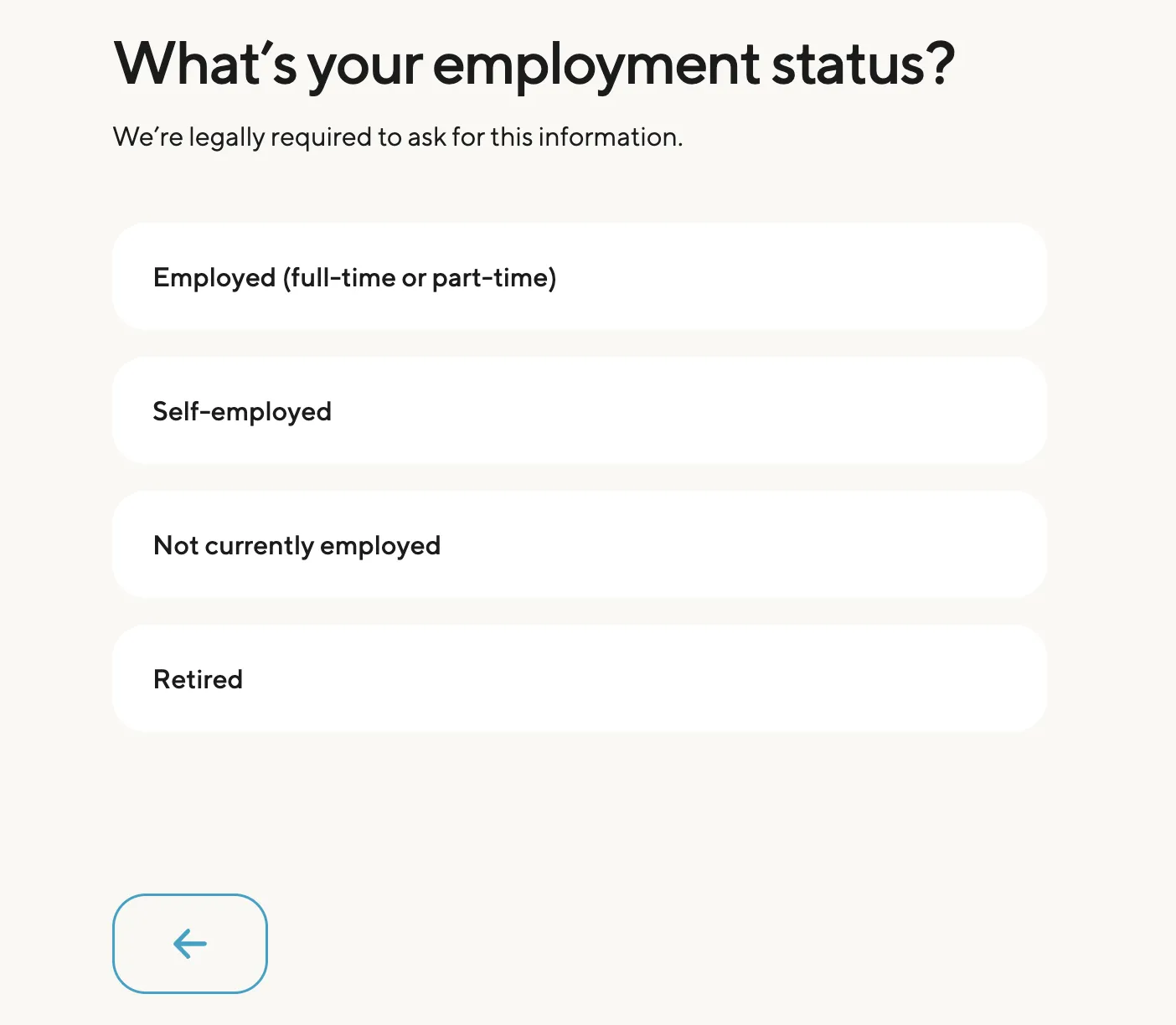
Task: Tap the third option in the list
Action: coord(579,544)
